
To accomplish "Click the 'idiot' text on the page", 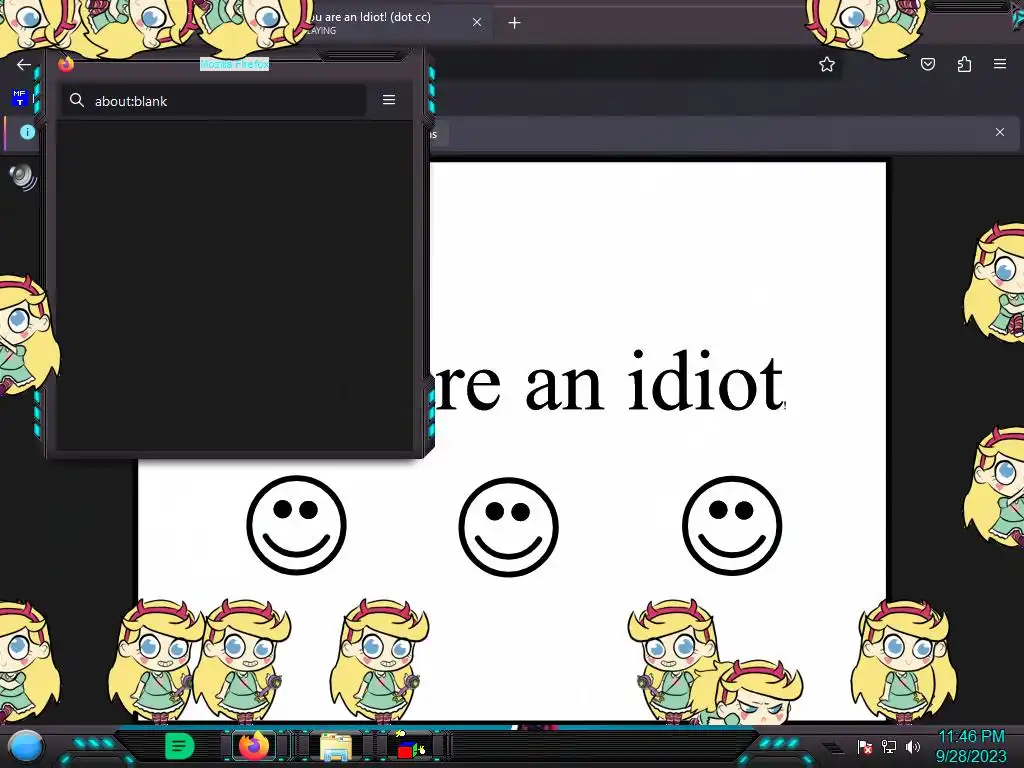I will pos(705,382).
